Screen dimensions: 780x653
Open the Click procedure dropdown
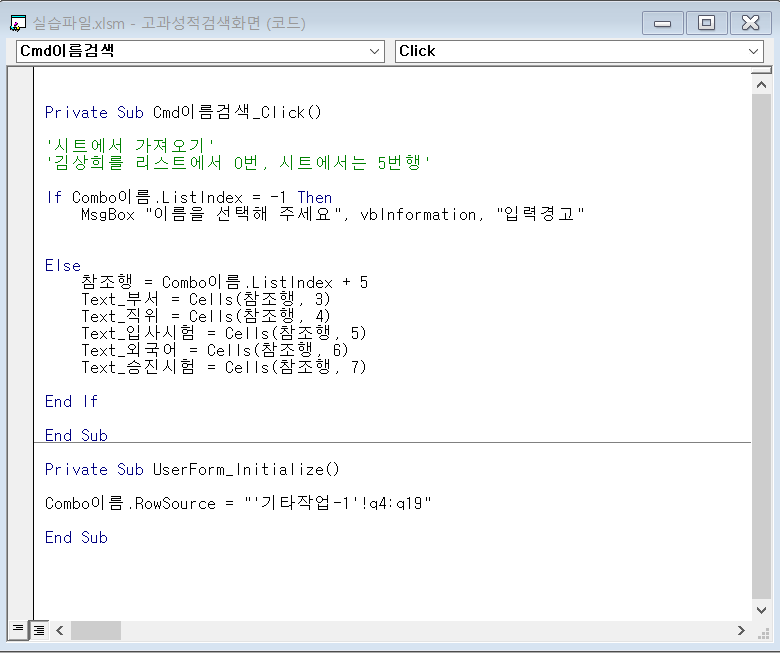(x=579, y=51)
